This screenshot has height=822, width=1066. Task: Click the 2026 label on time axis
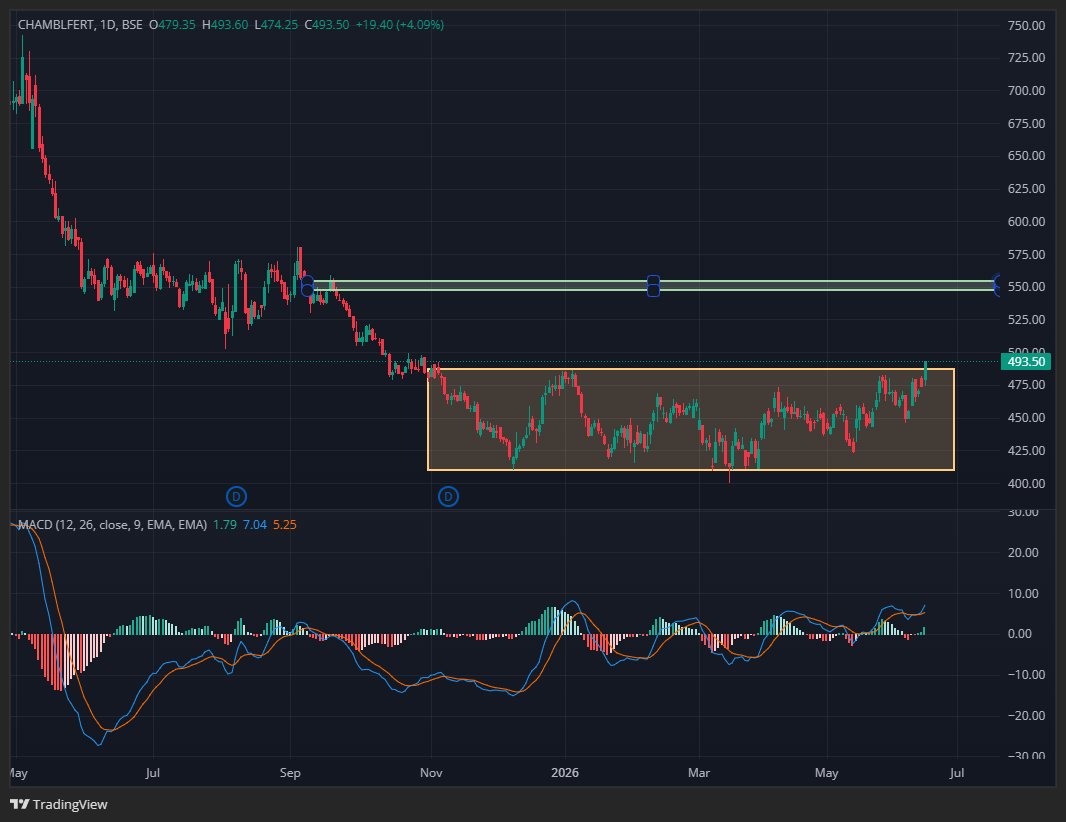565,772
